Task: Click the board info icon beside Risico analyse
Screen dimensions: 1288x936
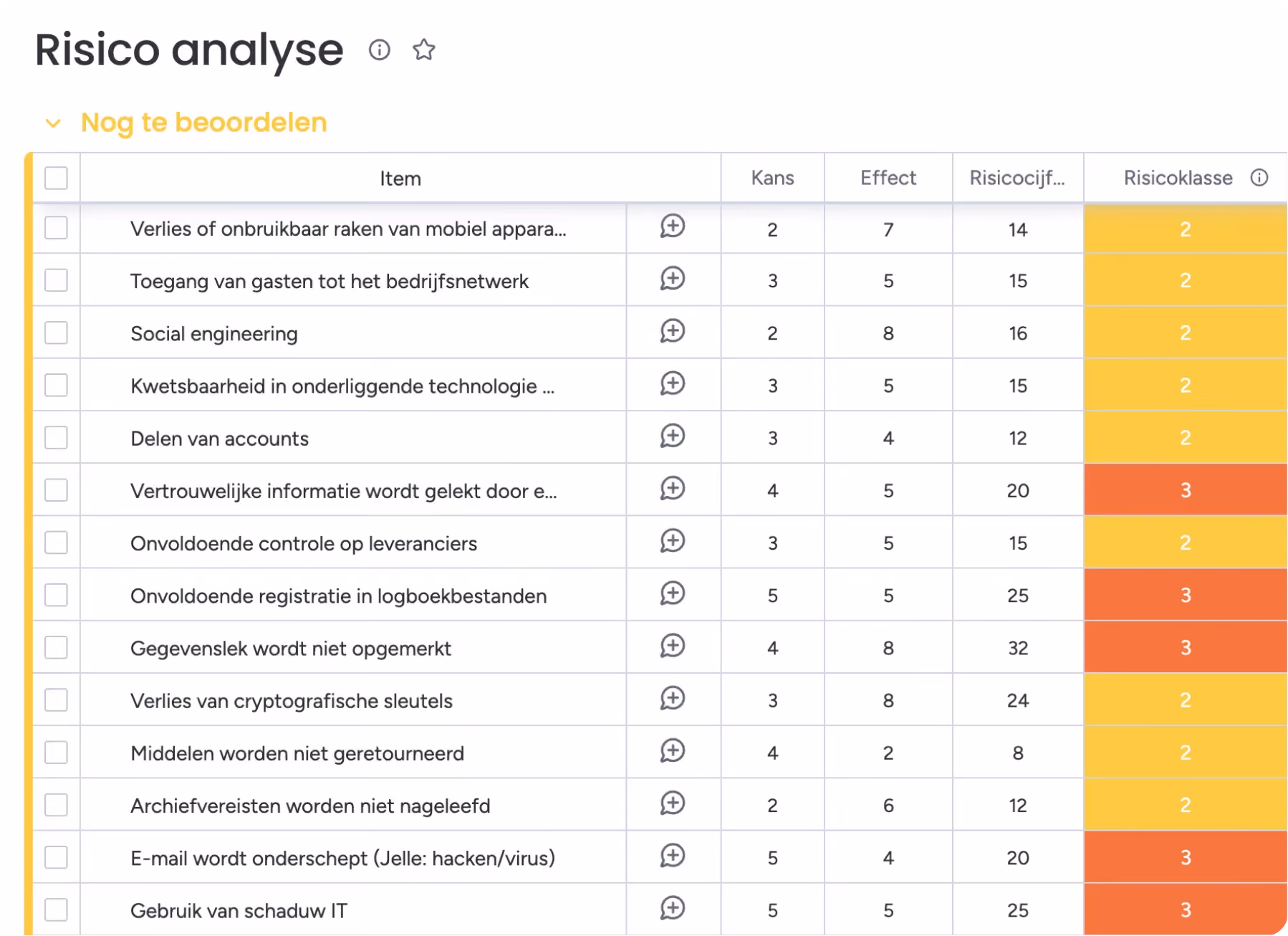Action: click(x=379, y=50)
